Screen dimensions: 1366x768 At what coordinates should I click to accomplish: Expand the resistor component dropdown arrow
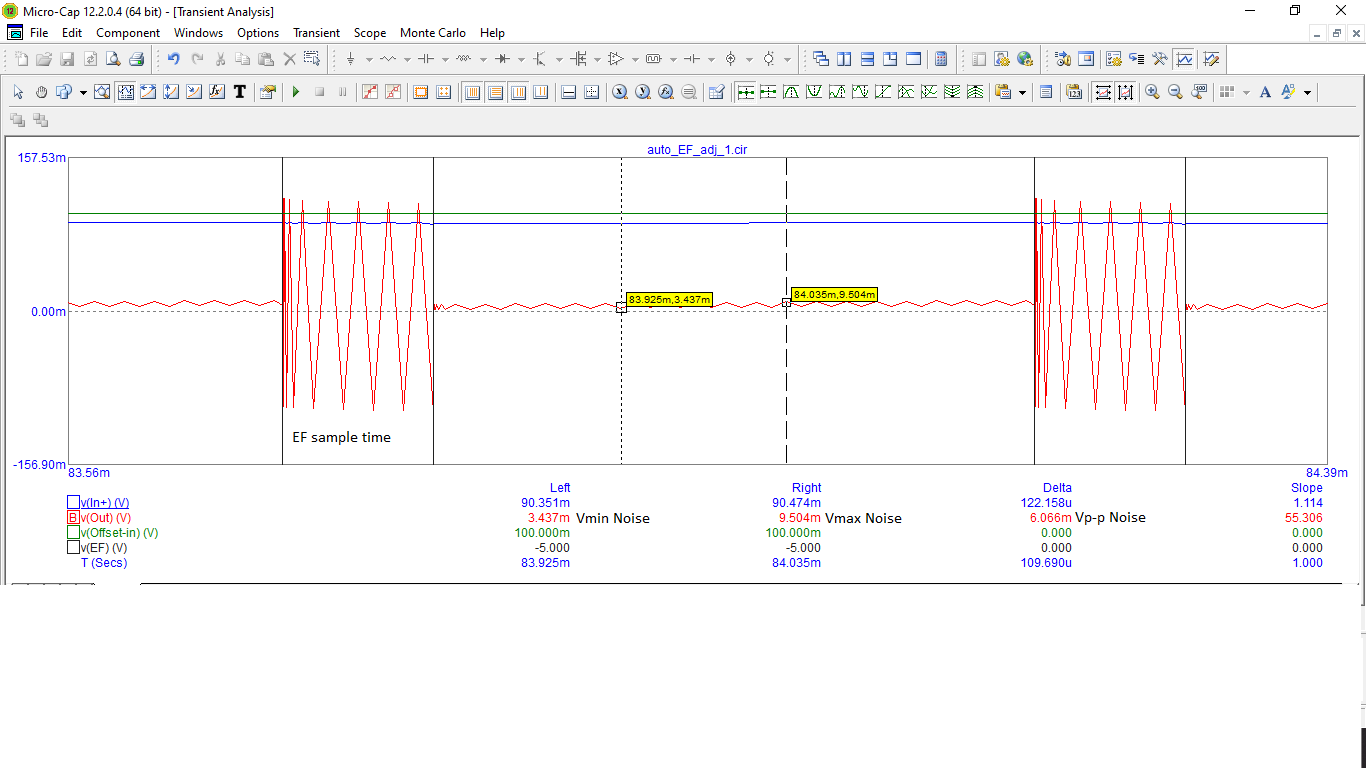tap(407, 60)
